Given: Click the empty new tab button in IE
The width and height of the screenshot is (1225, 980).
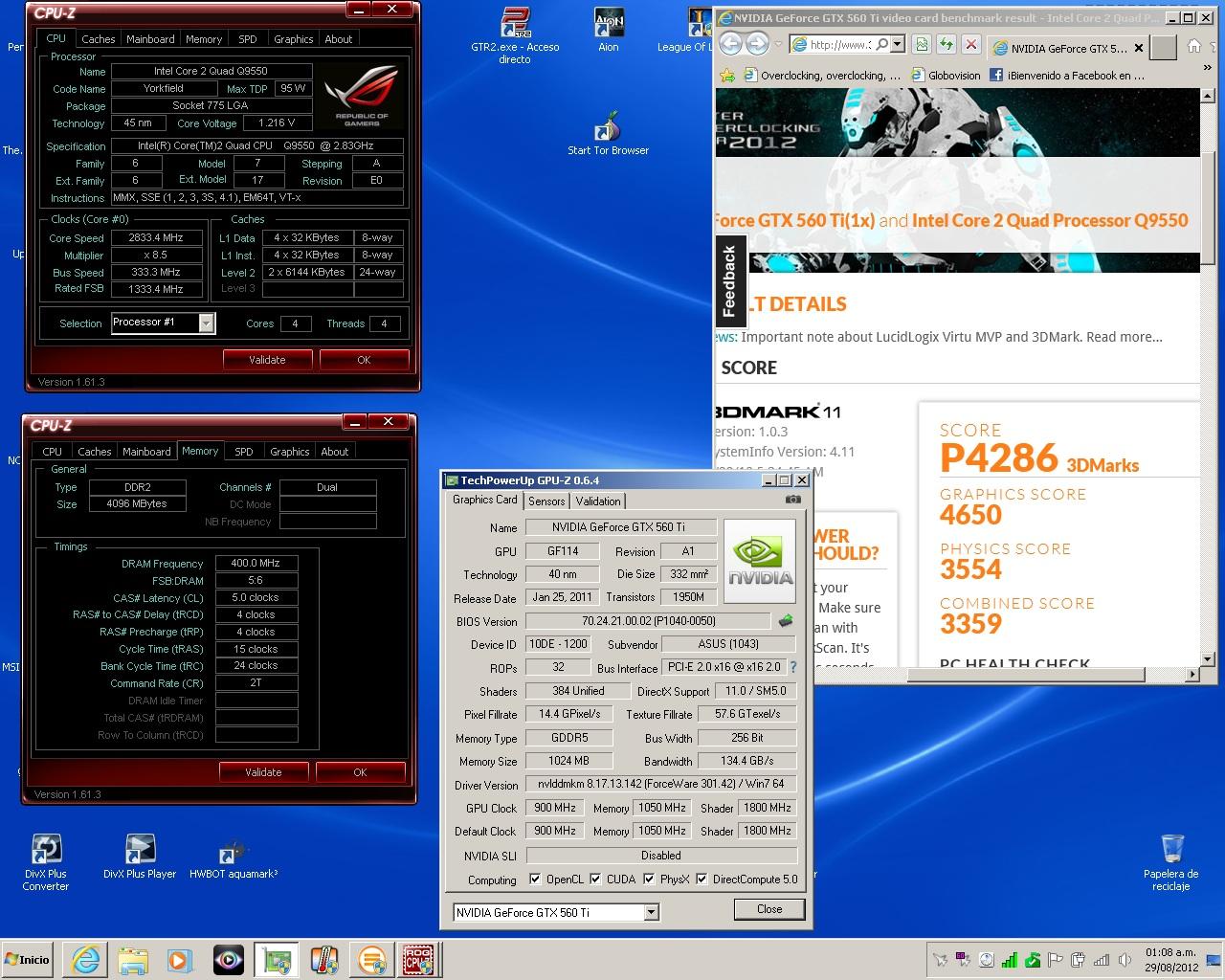Looking at the screenshot, I should [x=1163, y=47].
